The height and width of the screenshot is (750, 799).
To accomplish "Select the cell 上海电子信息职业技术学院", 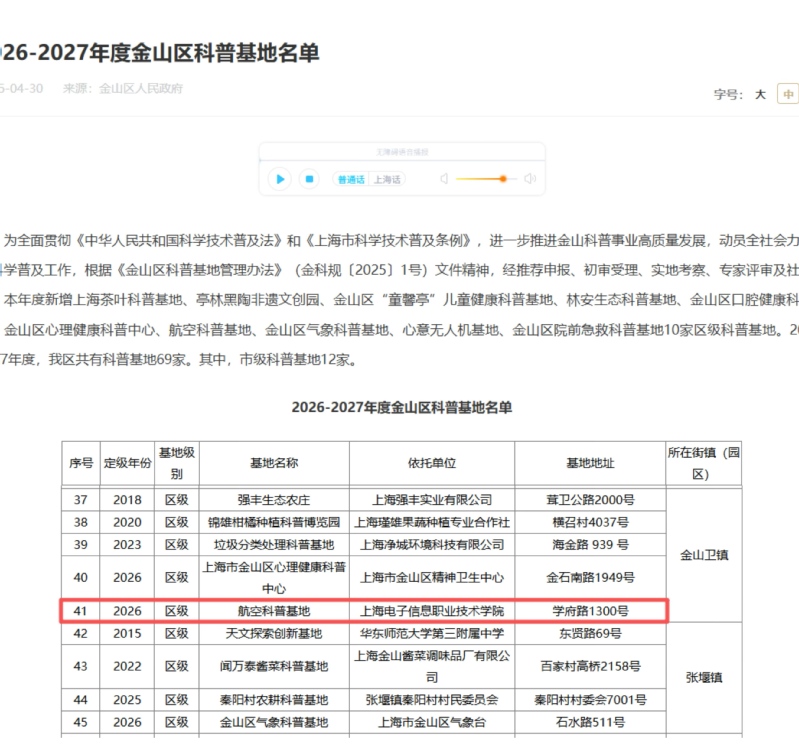I will click(432, 611).
